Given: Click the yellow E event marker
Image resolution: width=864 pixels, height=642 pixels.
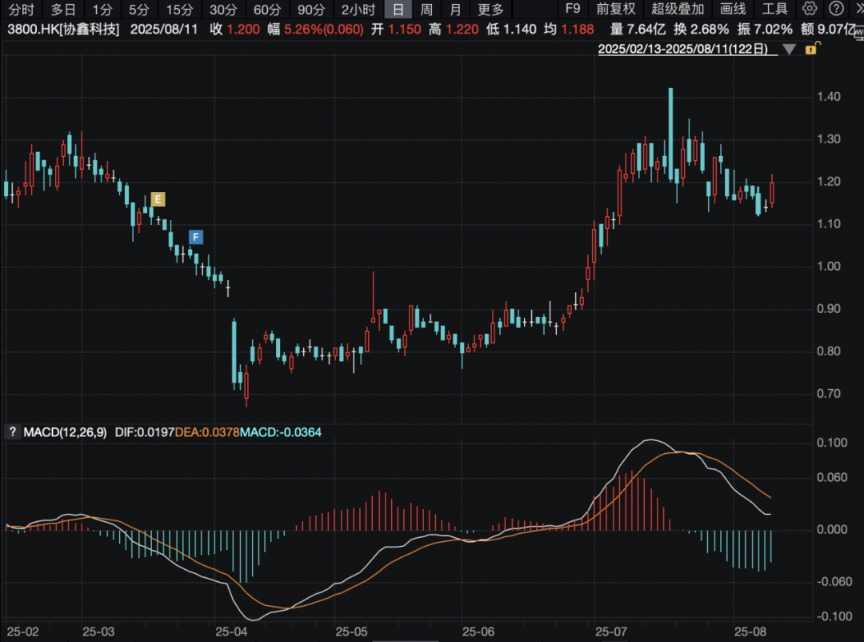Looking at the screenshot, I should (x=158, y=199).
